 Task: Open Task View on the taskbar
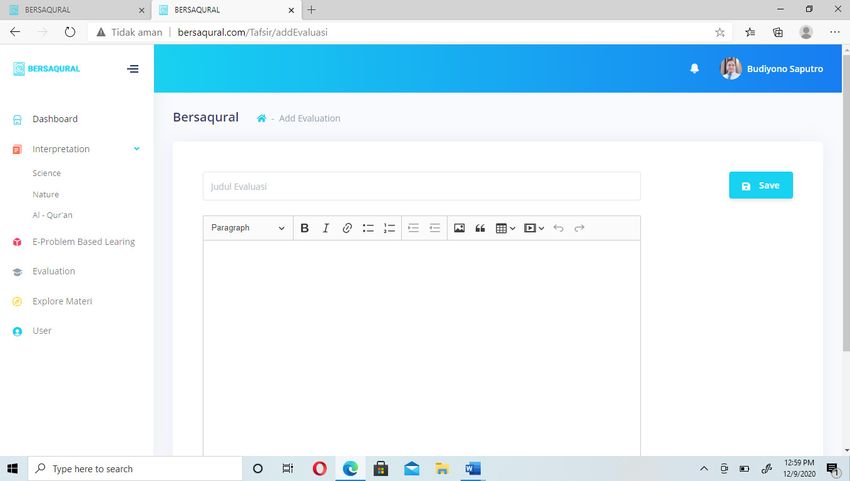(288, 469)
